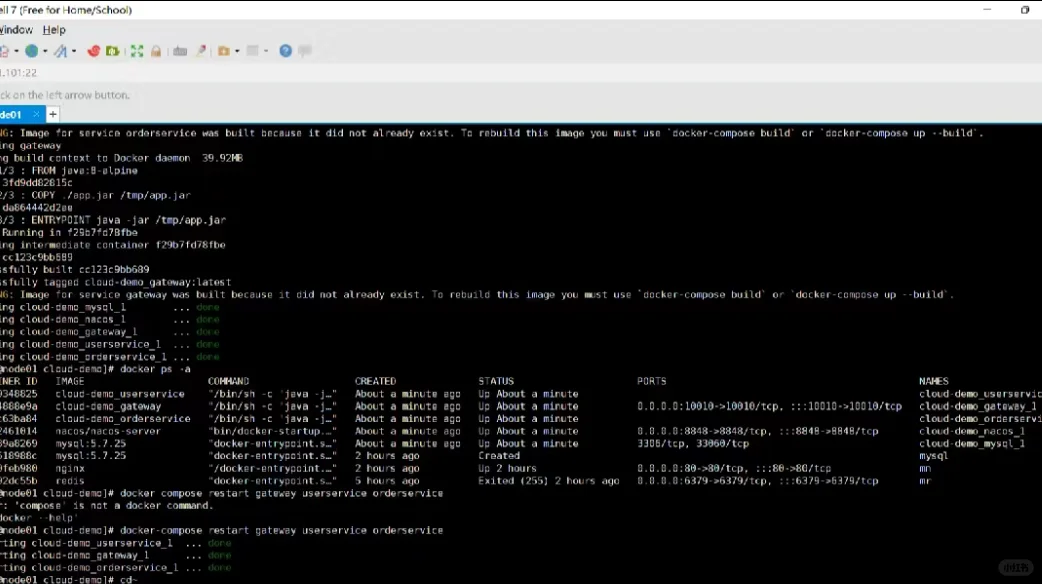Click the grey layout icon in toolbar
This screenshot has width=1042, height=584.
[x=253, y=51]
